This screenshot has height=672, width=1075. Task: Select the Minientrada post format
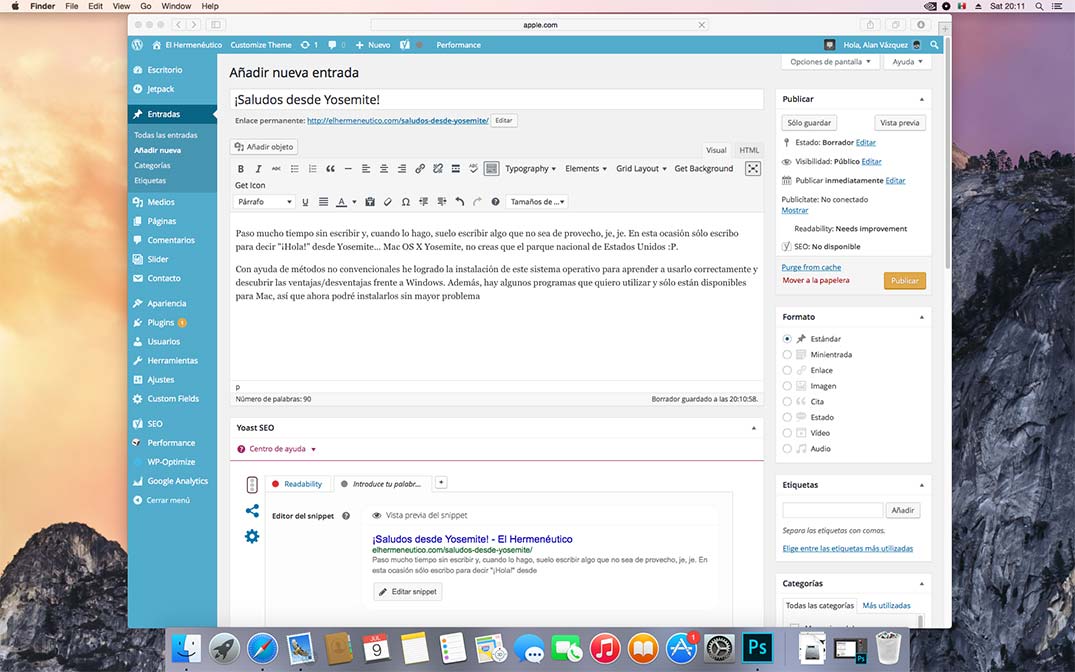click(787, 355)
